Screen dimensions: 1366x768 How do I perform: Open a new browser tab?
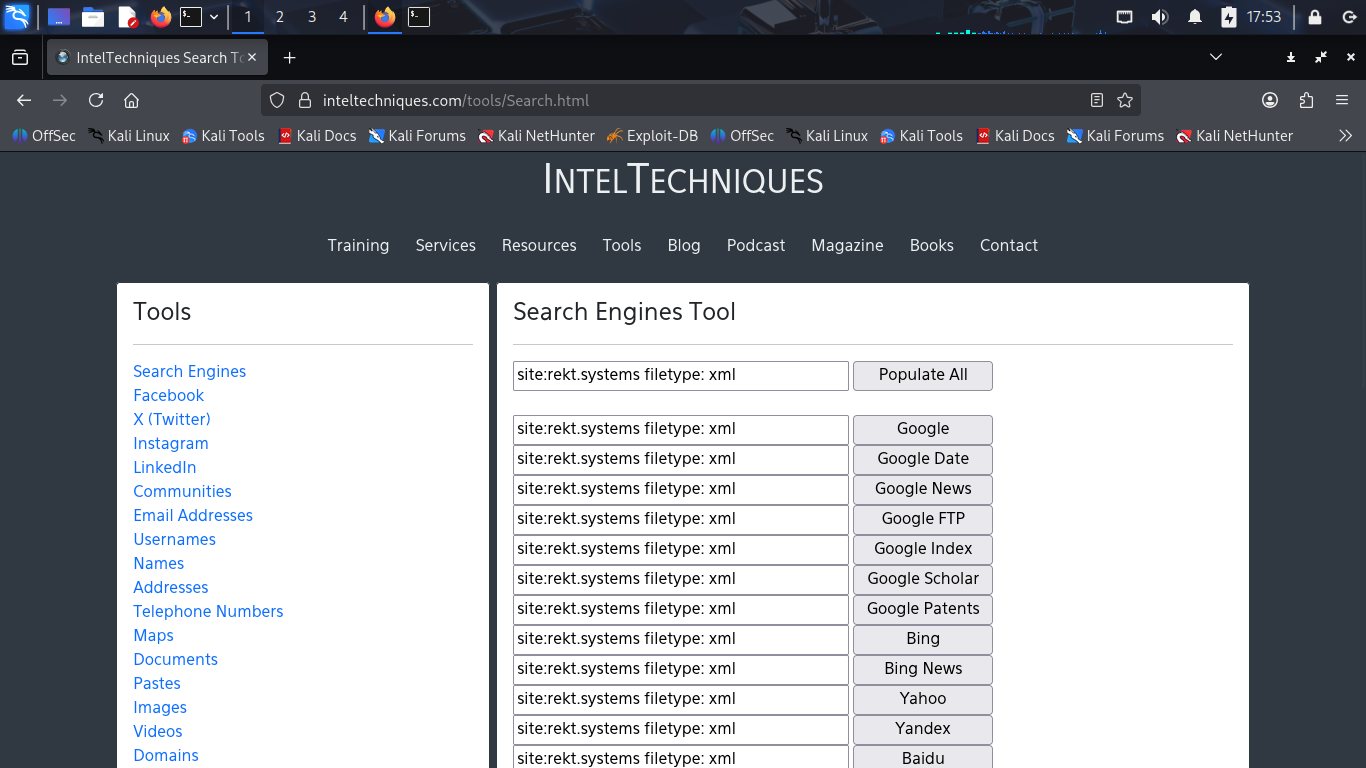tap(289, 58)
